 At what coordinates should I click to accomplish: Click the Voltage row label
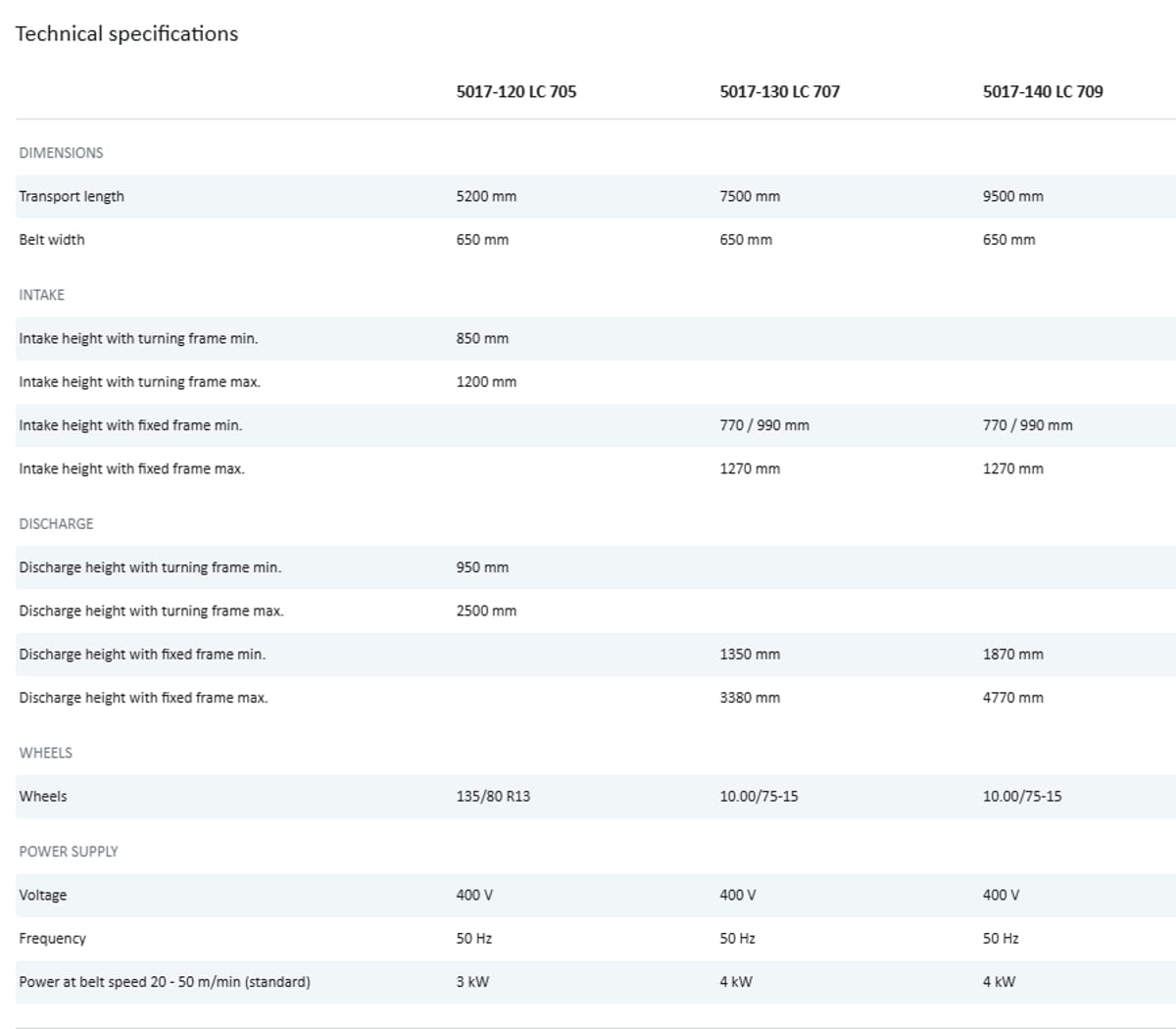pyautogui.click(x=43, y=895)
